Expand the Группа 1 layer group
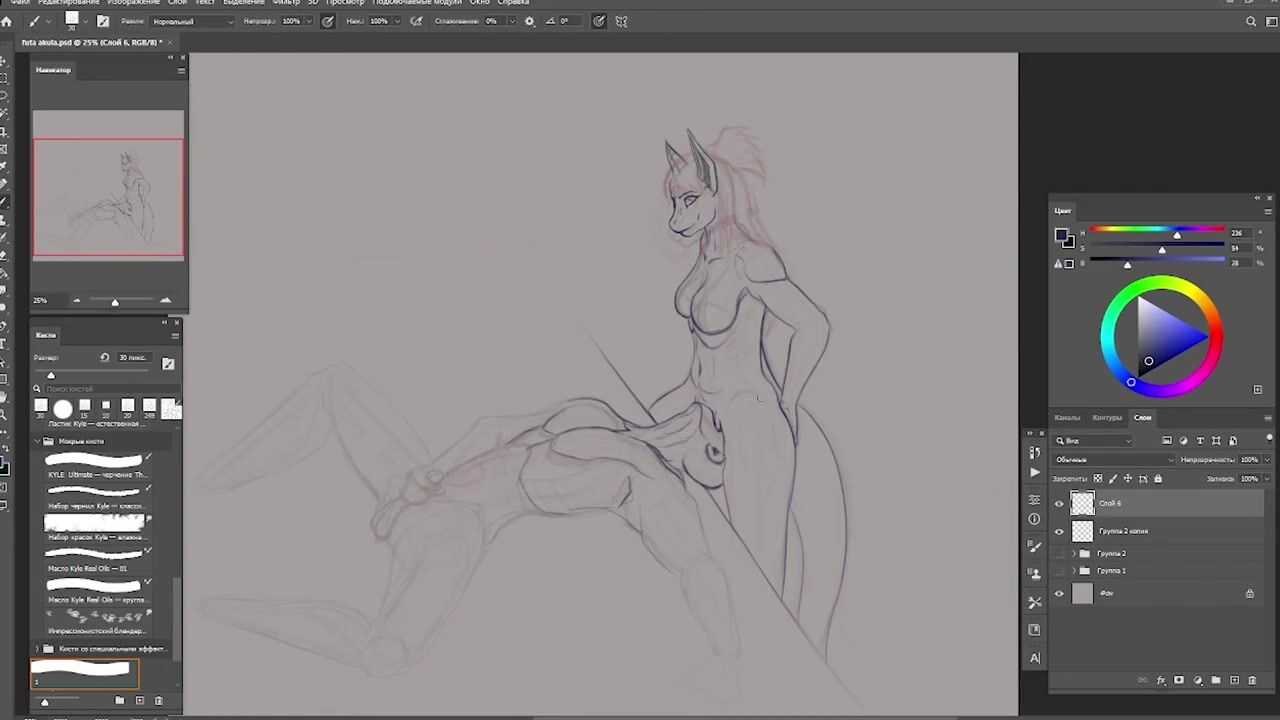 coord(1074,571)
